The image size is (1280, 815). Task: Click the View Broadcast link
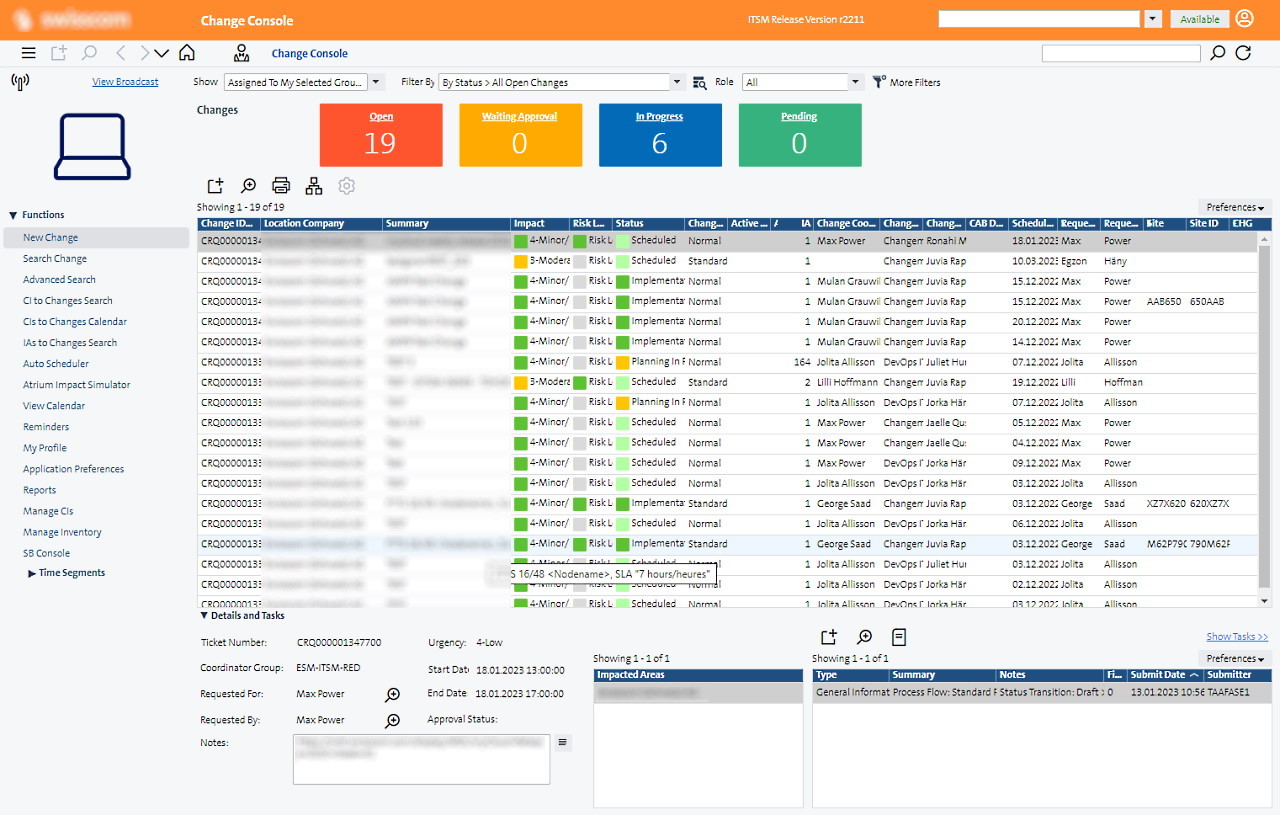(x=125, y=82)
